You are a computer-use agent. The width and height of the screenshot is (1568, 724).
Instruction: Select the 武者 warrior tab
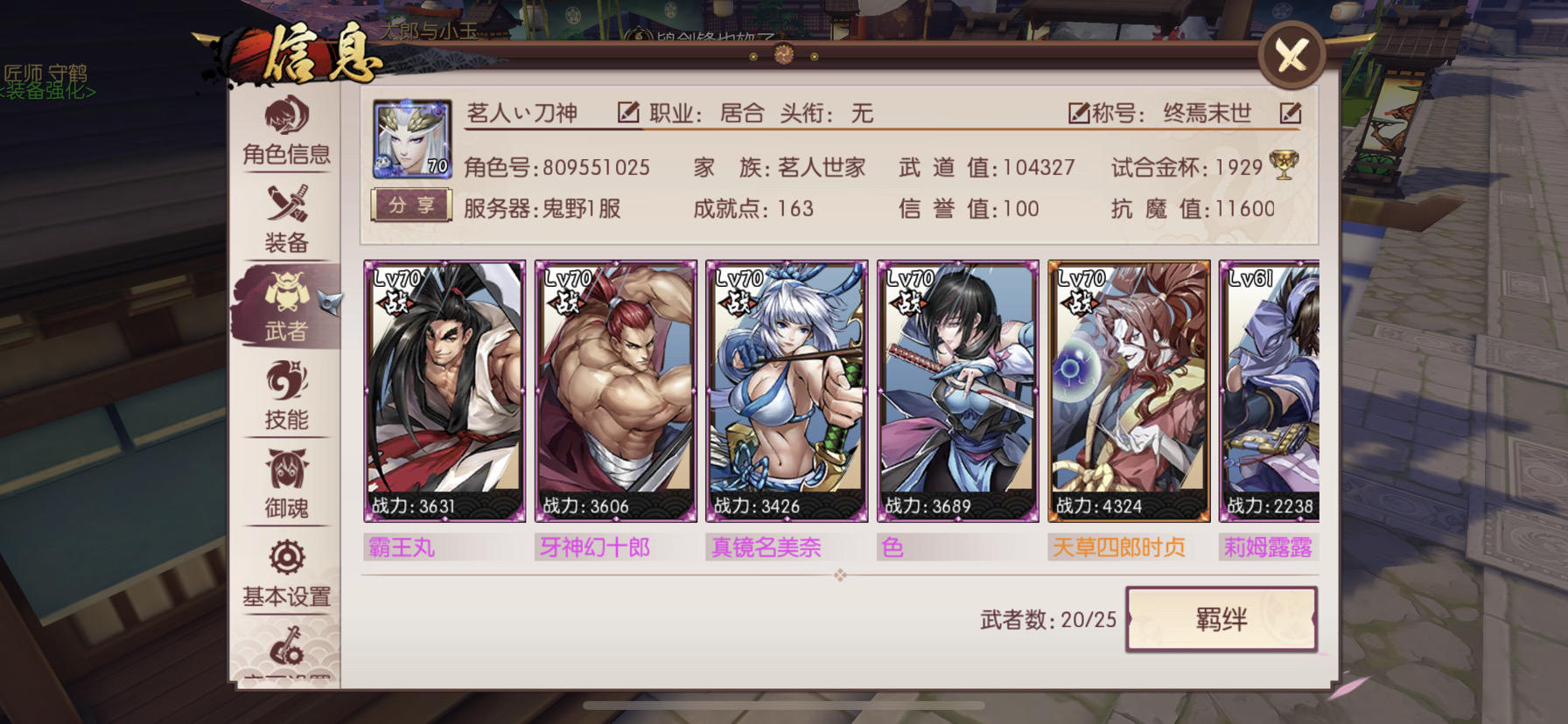click(x=286, y=307)
